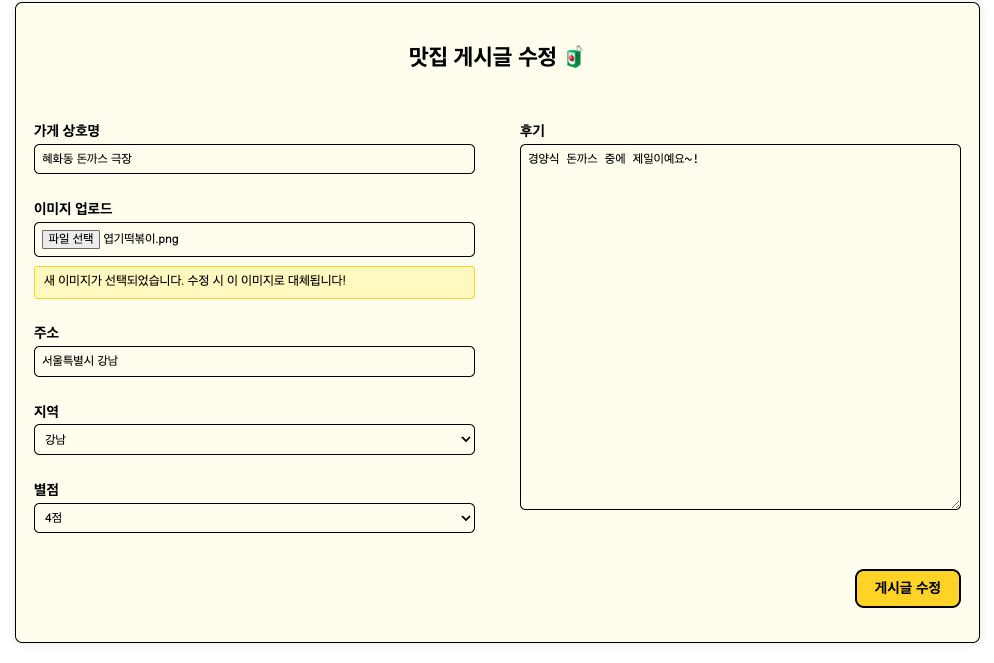Click into the 후기 review textarea

pyautogui.click(x=740, y=327)
